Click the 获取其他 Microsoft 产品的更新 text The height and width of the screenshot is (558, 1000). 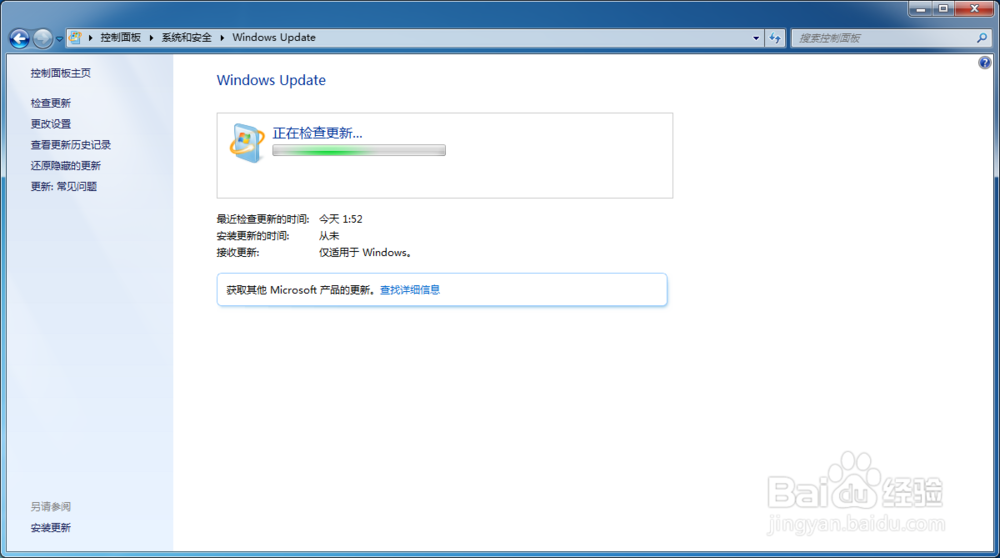pyautogui.click(x=302, y=290)
